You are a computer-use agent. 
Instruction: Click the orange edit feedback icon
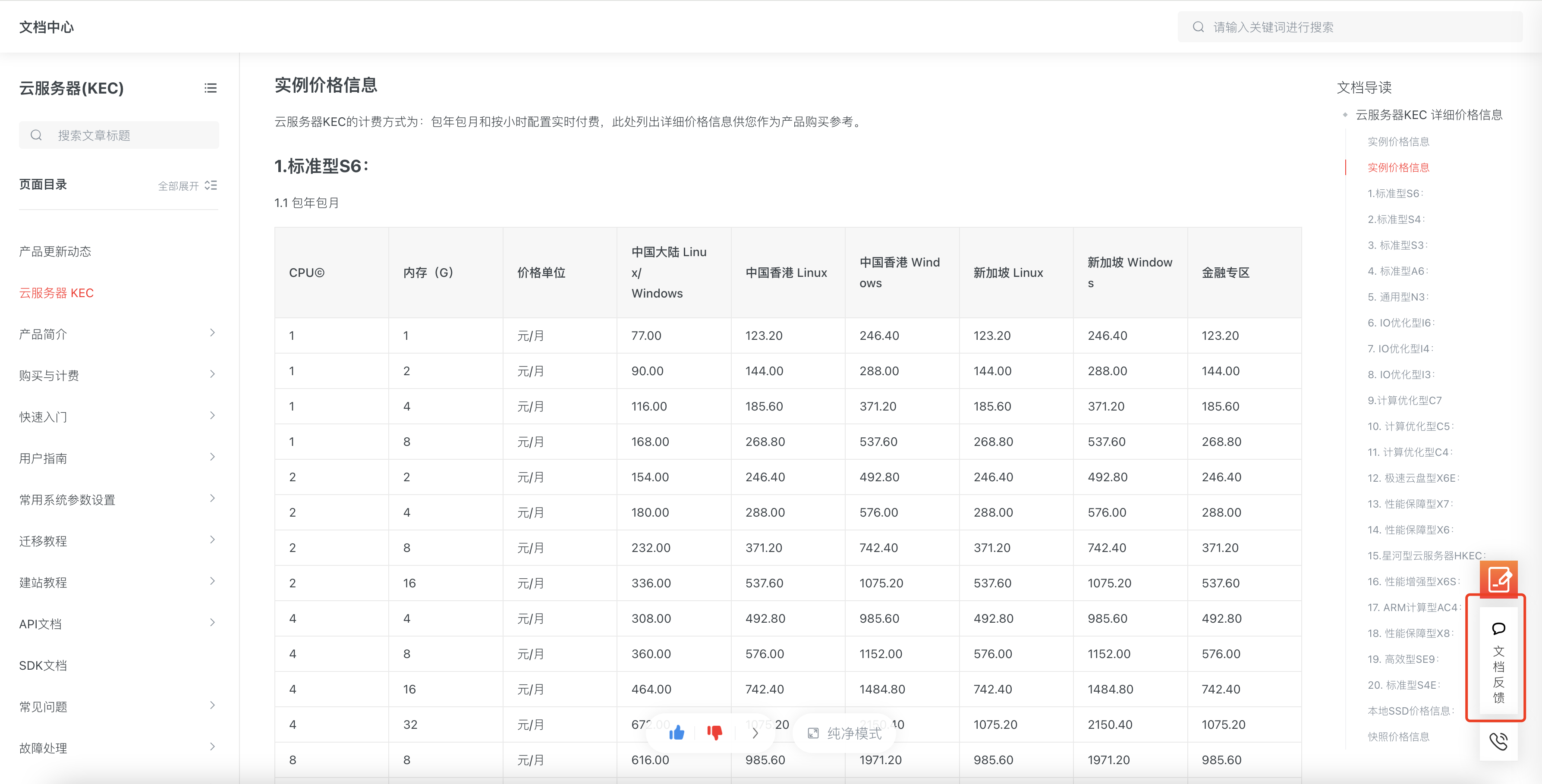[1499, 579]
